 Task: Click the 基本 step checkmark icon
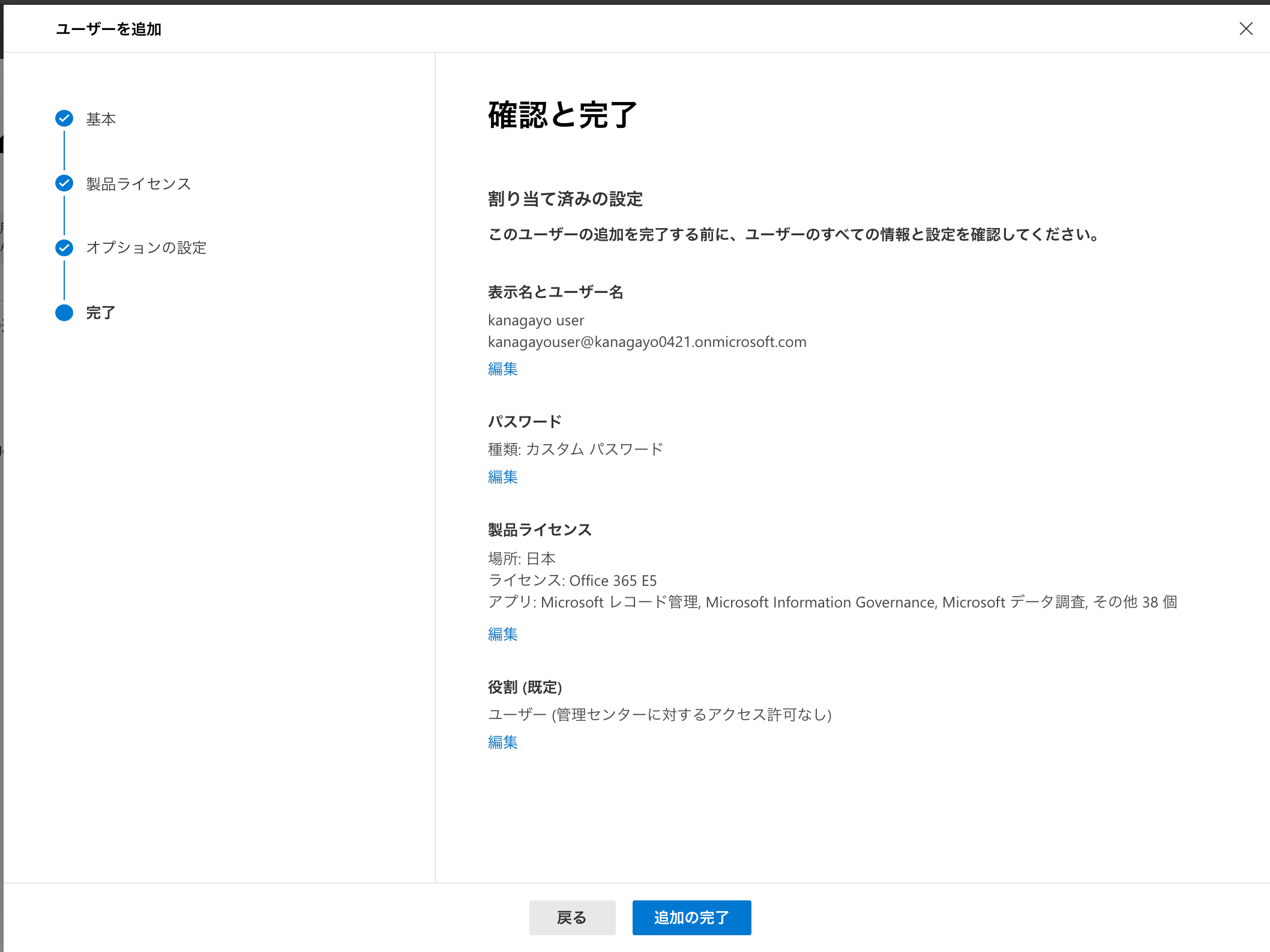coord(64,119)
